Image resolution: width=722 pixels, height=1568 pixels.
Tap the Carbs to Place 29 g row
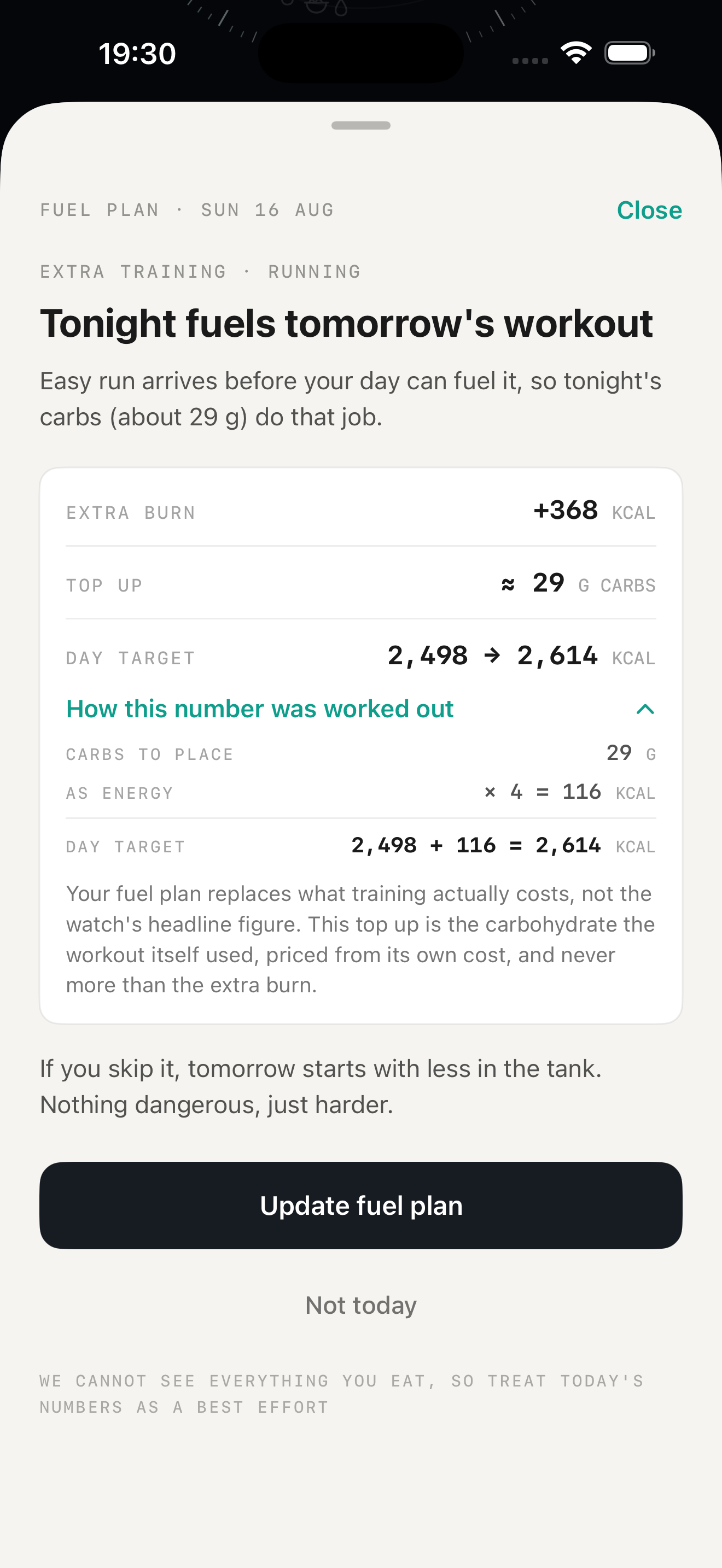[361, 753]
